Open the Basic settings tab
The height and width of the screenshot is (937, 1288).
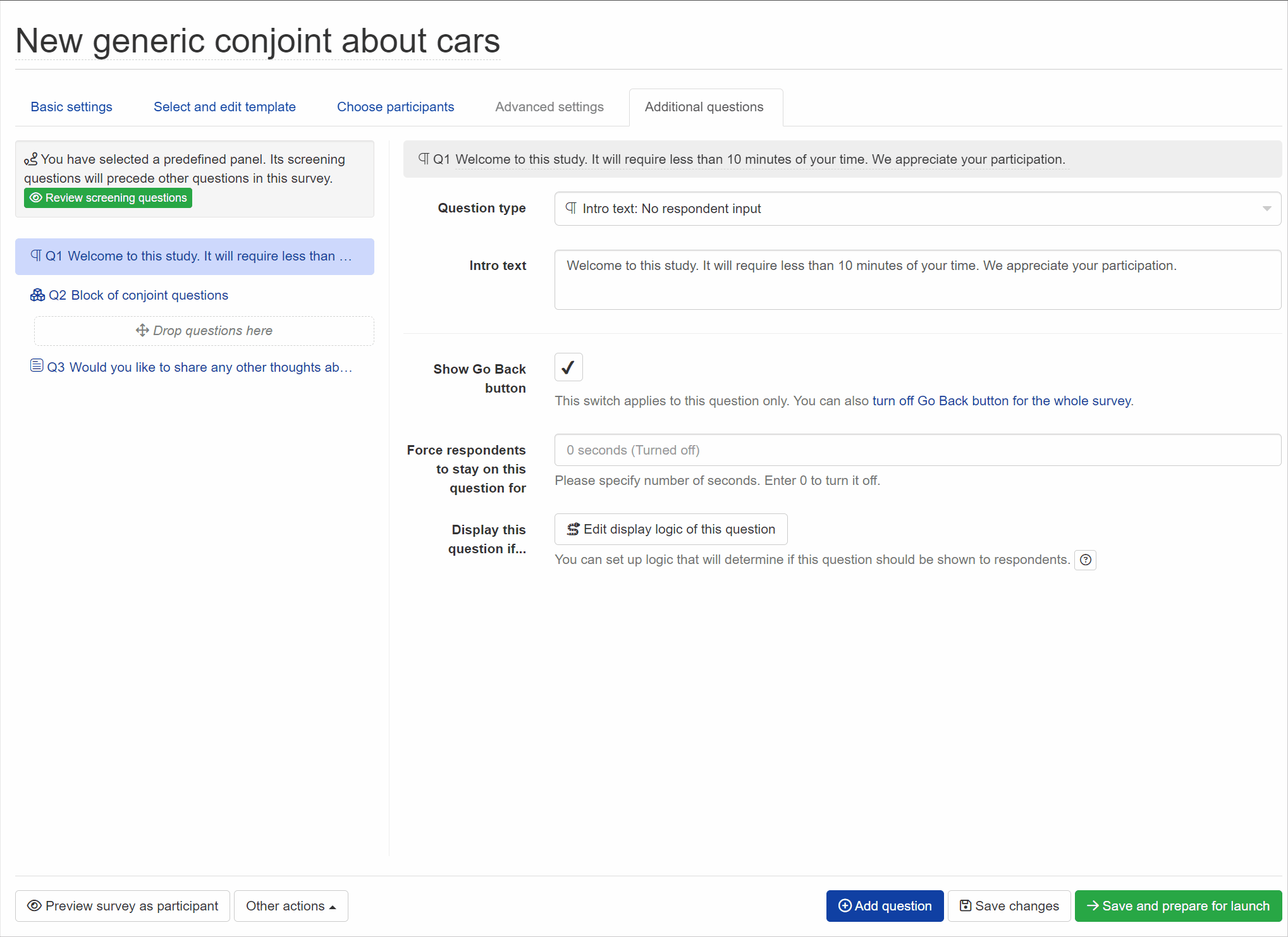point(71,107)
